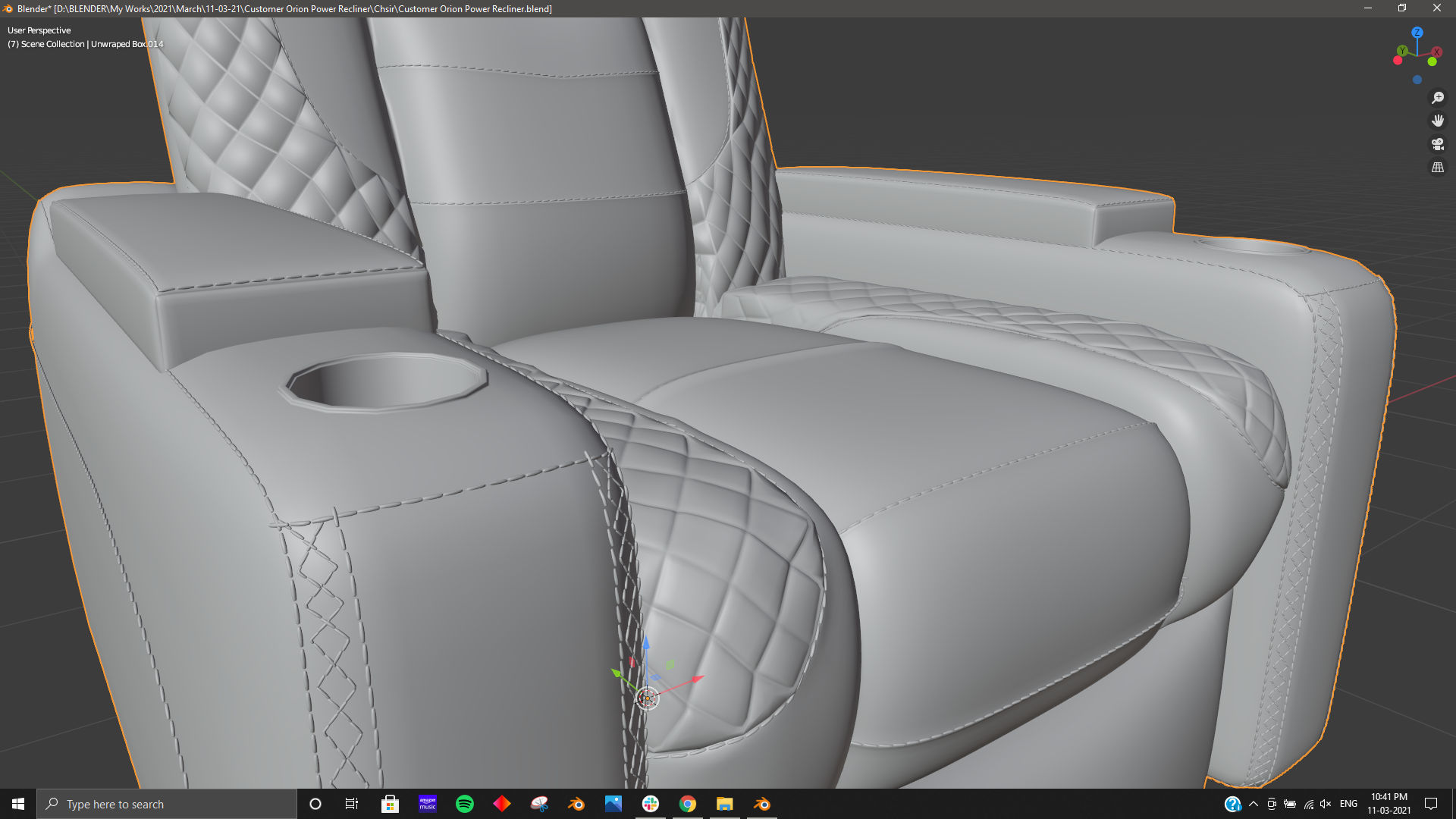Toggle perspective/orthographic grid icon

[x=1437, y=167]
